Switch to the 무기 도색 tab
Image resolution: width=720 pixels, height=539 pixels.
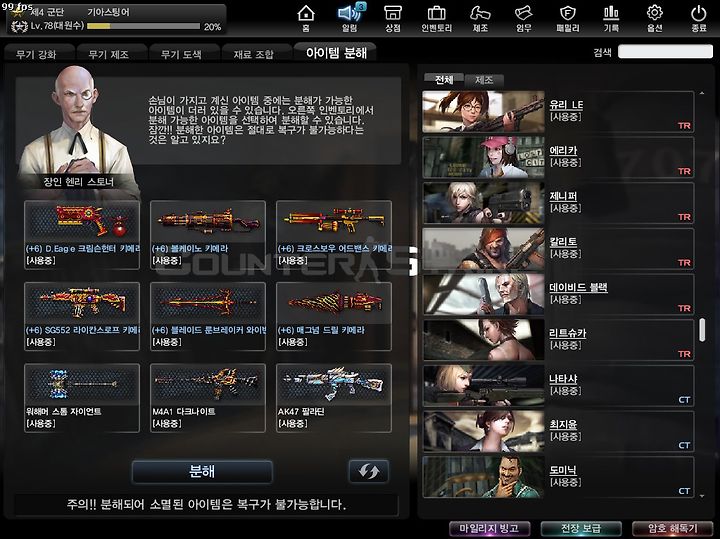184,54
